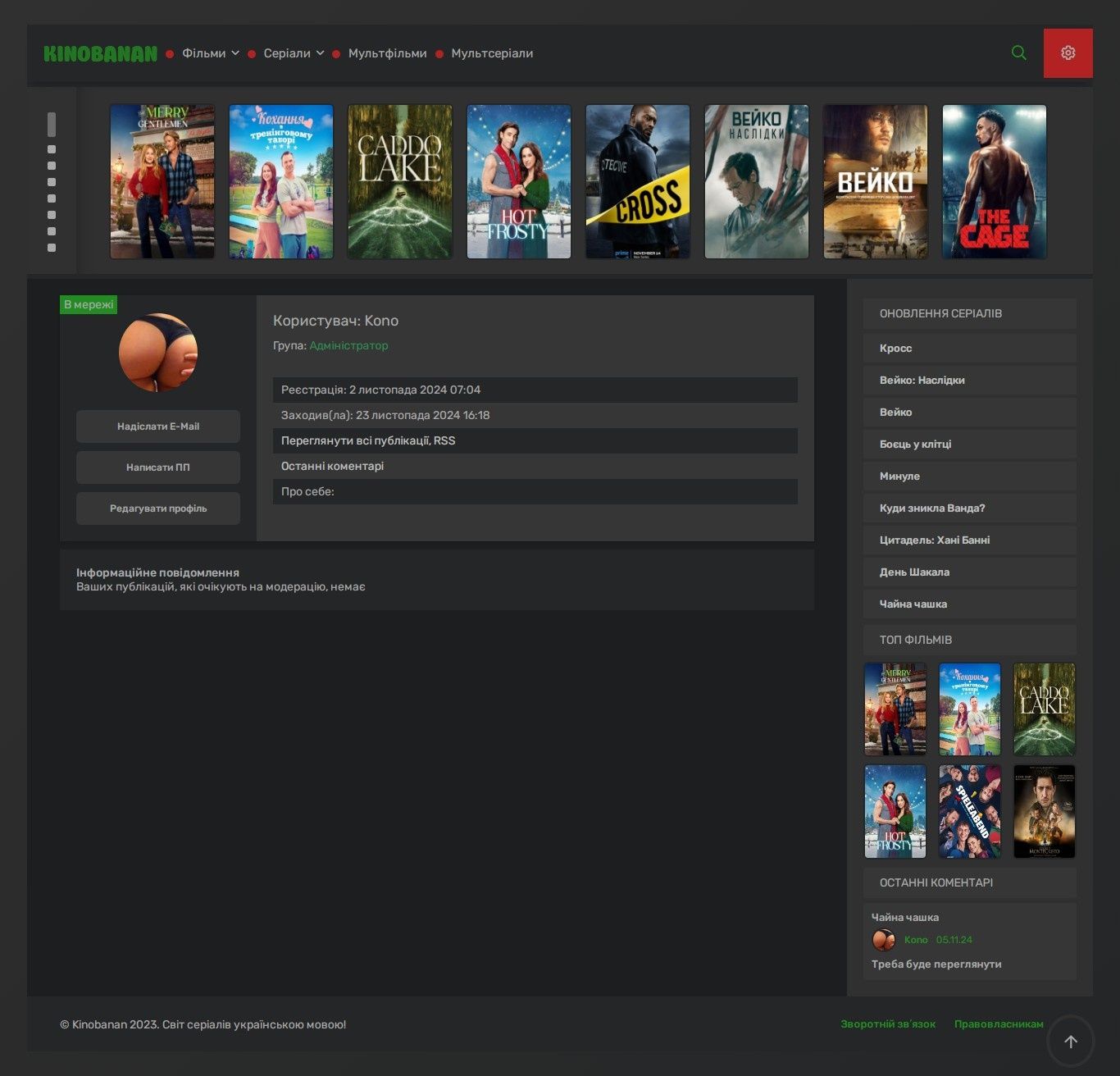
Task: Click Заходив(ла): 23 листопада 2024 row
Action: 535,415
